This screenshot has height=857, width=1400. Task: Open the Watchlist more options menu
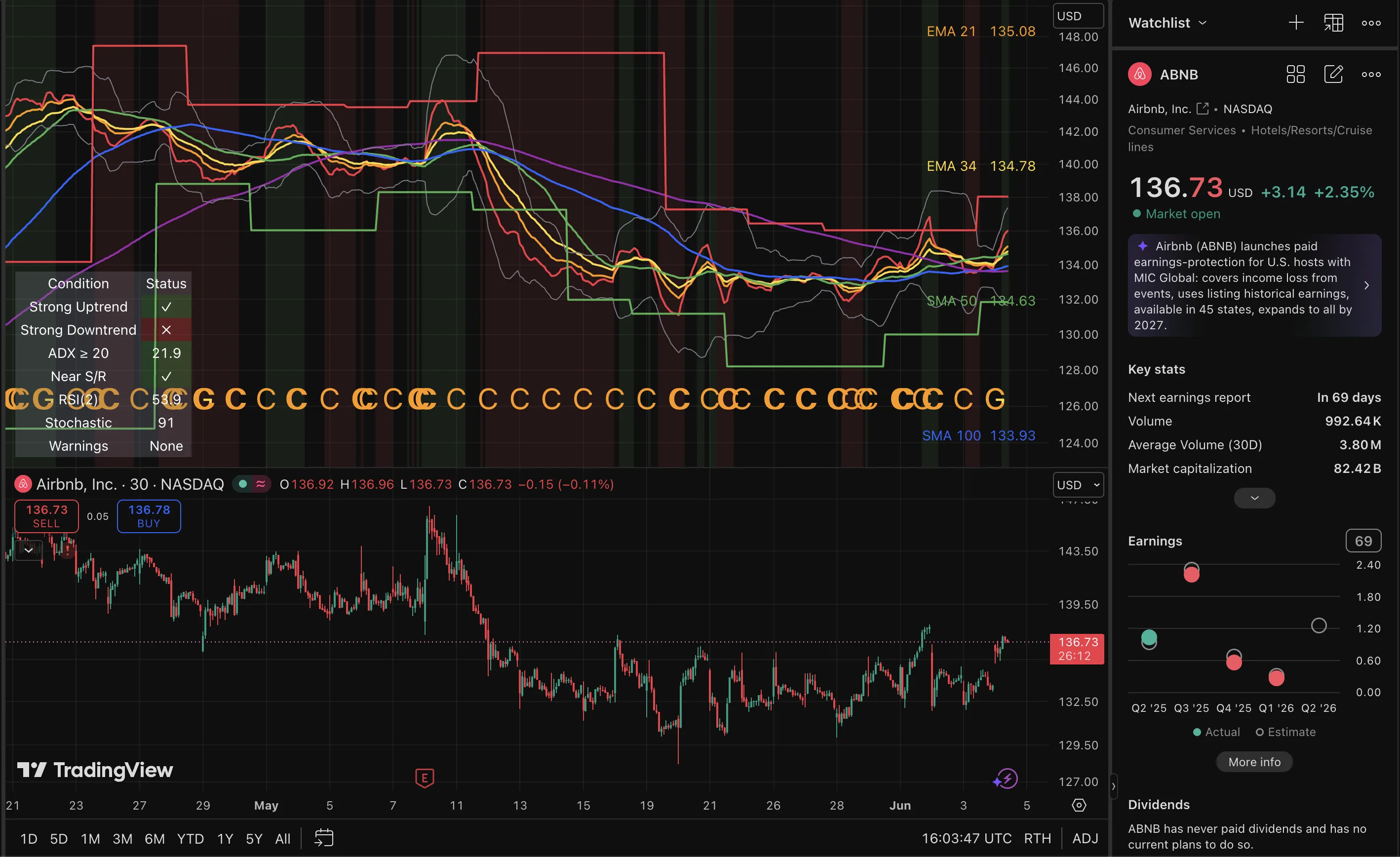[1371, 23]
